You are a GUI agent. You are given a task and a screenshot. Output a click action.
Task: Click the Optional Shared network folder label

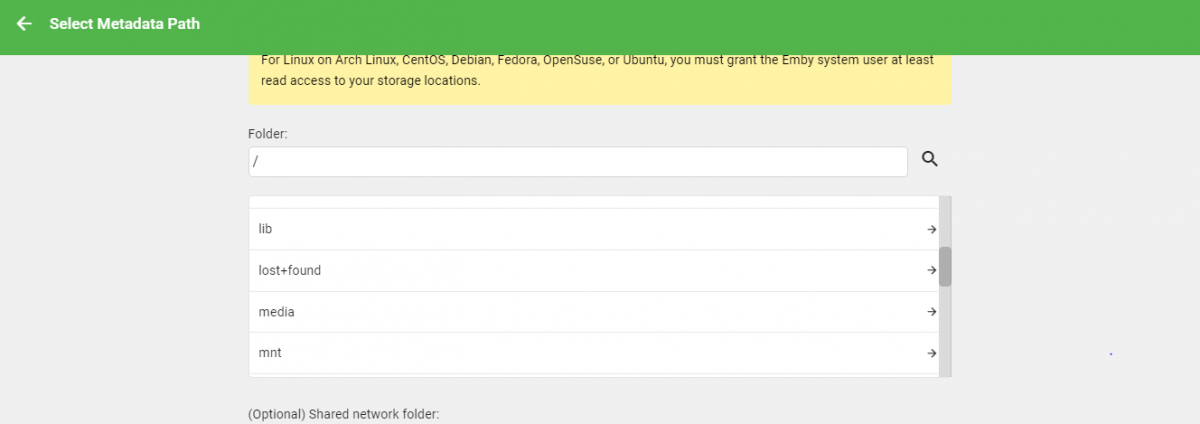click(343, 414)
